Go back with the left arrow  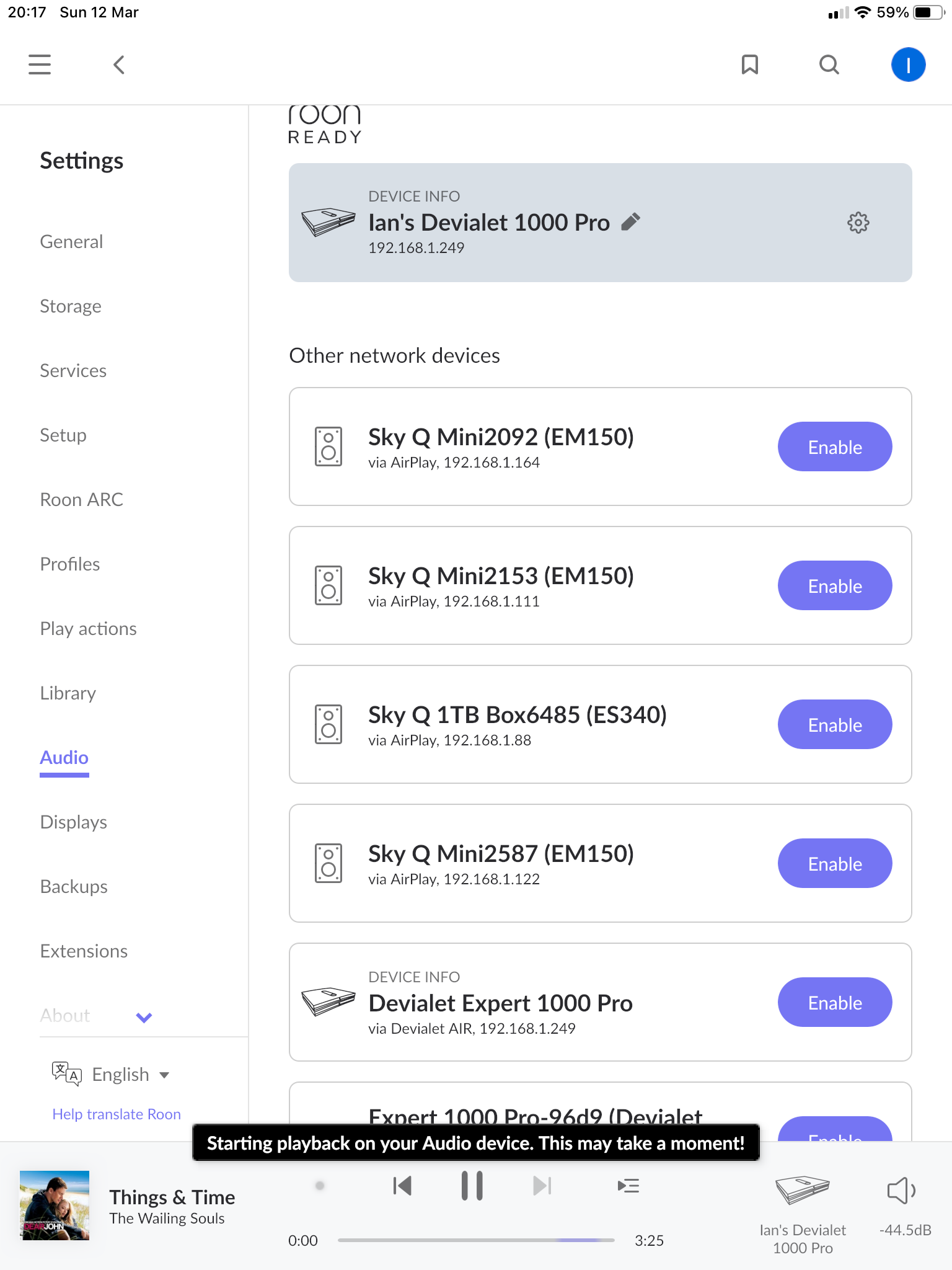tap(119, 64)
